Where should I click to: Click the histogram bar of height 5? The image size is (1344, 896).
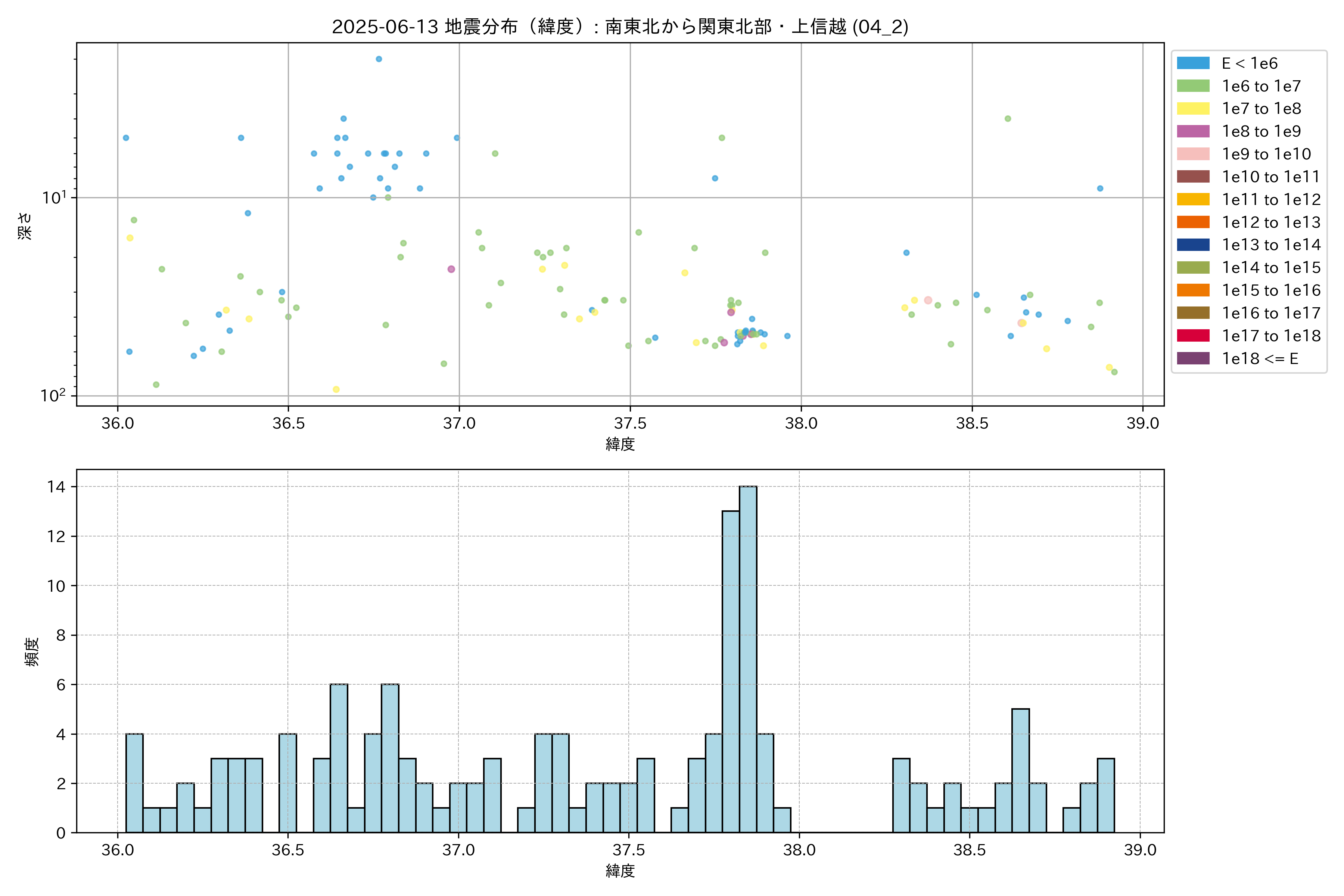click(x=1021, y=770)
